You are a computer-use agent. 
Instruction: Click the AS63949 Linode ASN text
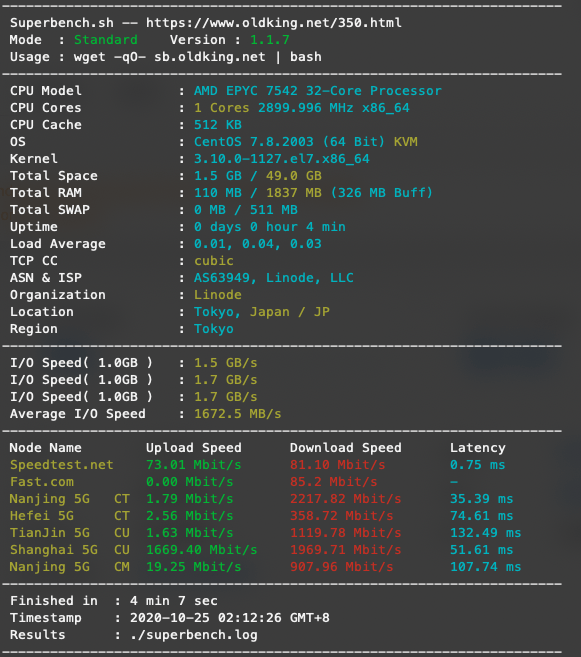(x=274, y=278)
